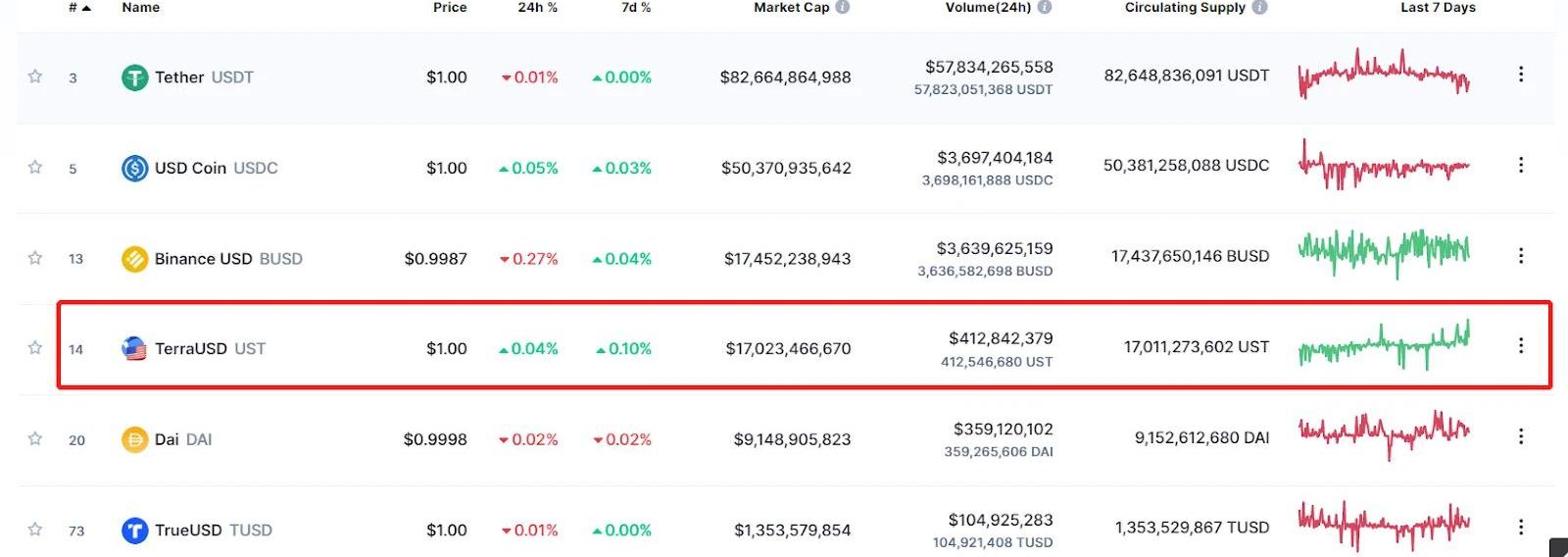Click the TrueUSD logo icon
Viewport: 1568px width, 557px height.
click(x=134, y=531)
